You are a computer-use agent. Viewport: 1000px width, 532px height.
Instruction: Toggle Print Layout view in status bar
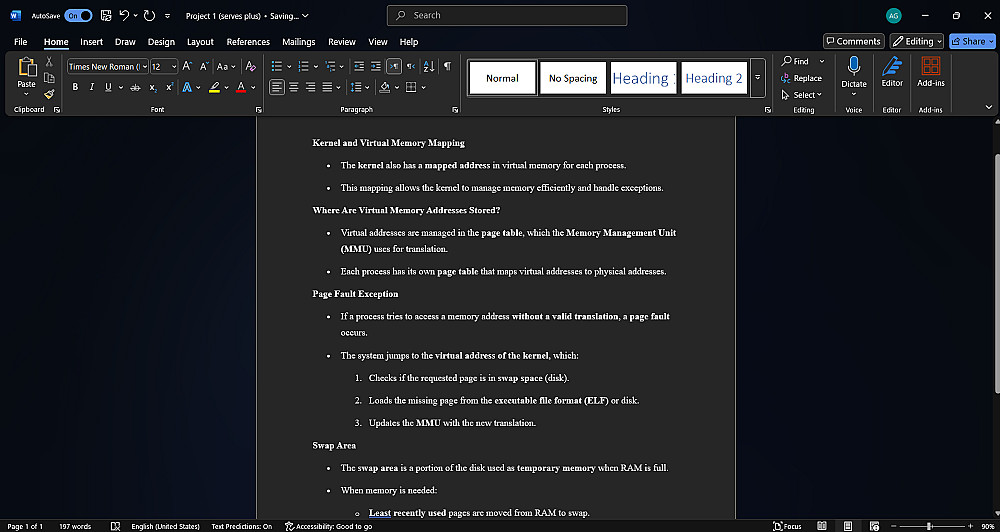coord(848,526)
